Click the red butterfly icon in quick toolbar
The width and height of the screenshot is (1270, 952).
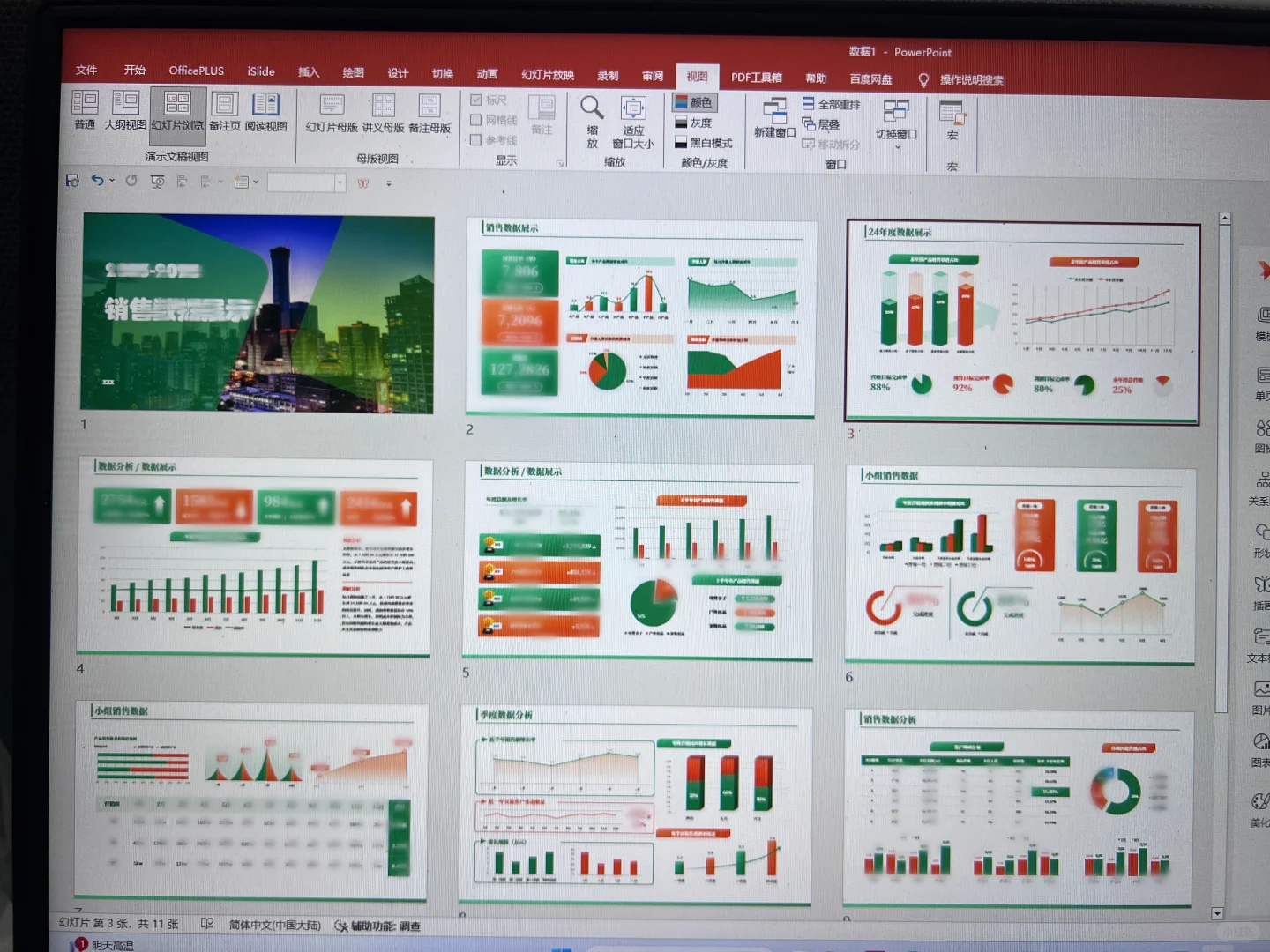pyautogui.click(x=362, y=183)
